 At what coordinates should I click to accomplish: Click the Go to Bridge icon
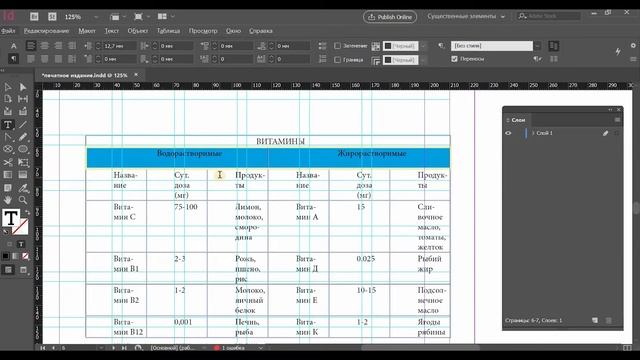pos(34,16)
